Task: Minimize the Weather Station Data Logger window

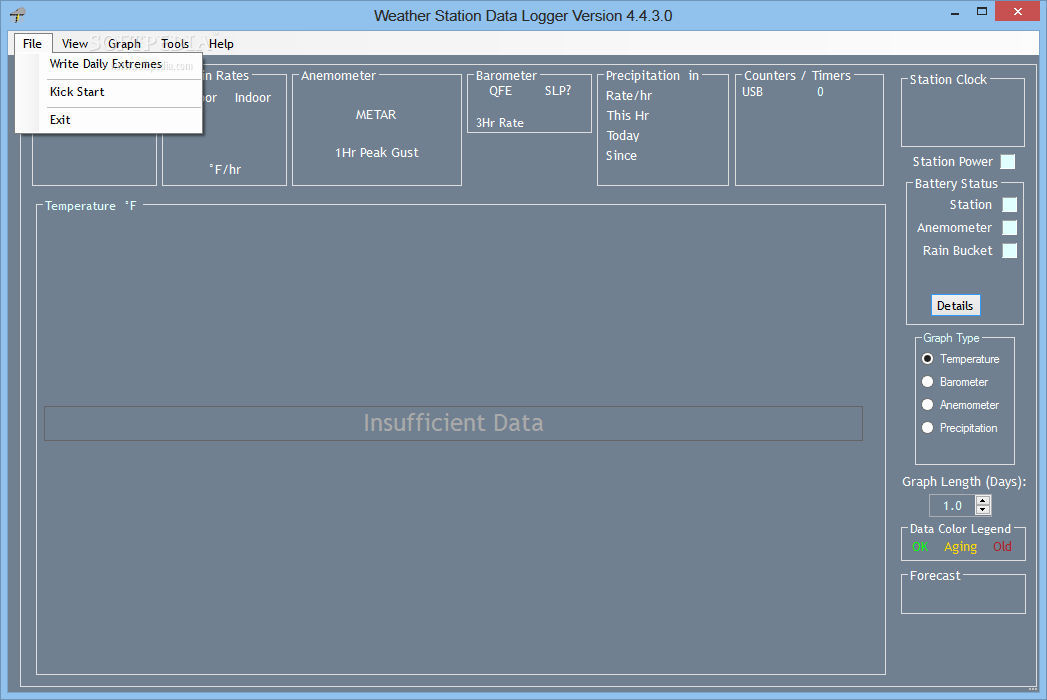Action: tap(956, 12)
